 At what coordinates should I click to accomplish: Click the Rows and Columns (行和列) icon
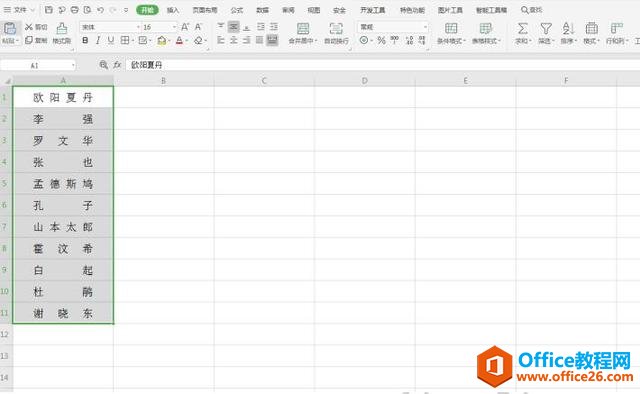[x=616, y=28]
